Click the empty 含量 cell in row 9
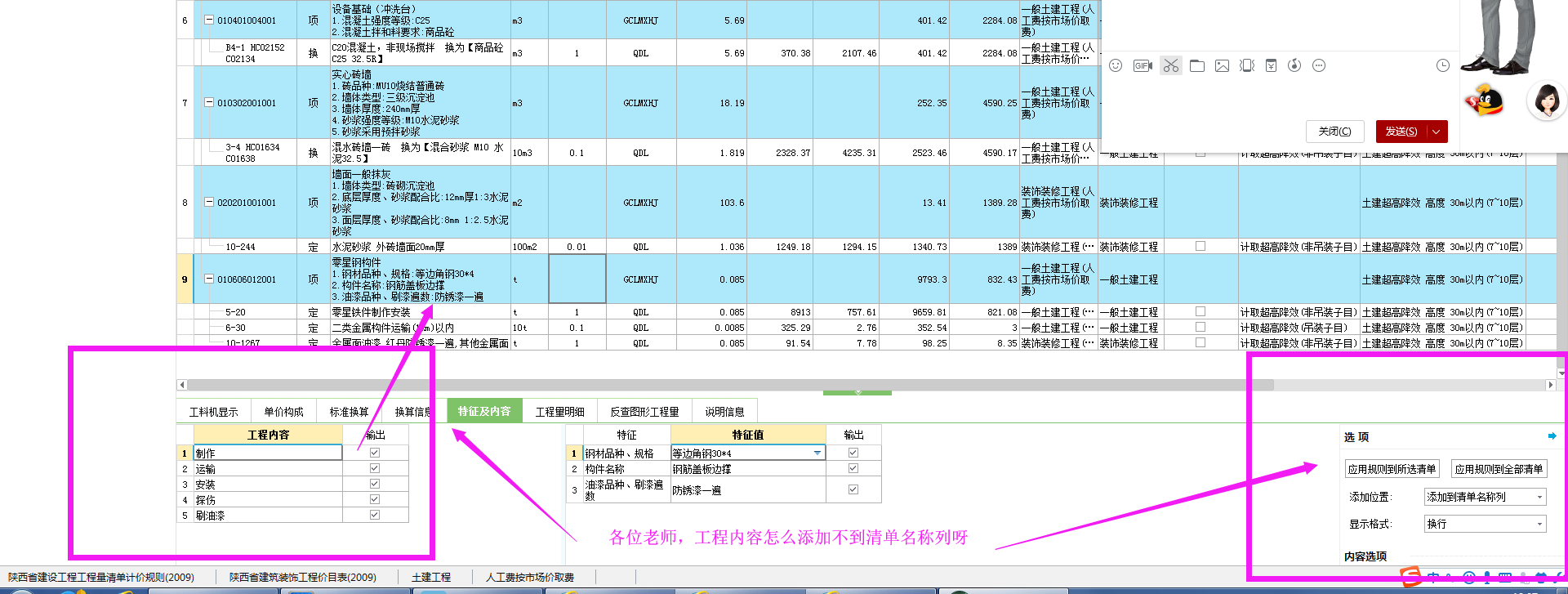Screen dimensions: 1568x594 pos(577,279)
